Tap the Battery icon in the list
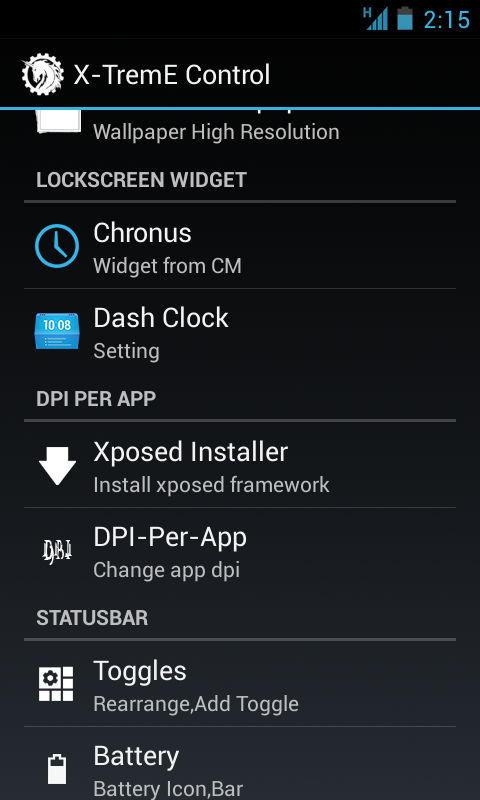Image resolution: width=480 pixels, height=800 pixels. point(57,769)
